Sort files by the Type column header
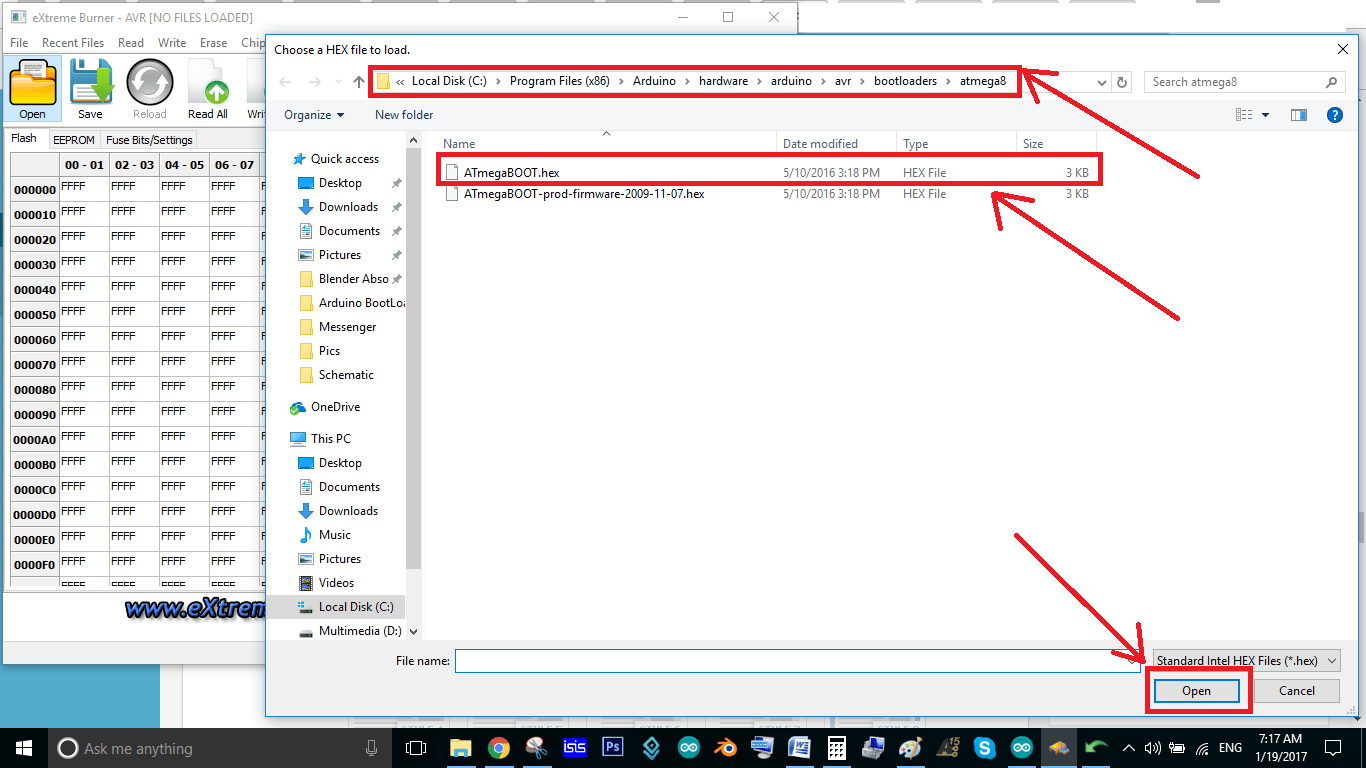This screenshot has height=768, width=1366. [x=956, y=144]
